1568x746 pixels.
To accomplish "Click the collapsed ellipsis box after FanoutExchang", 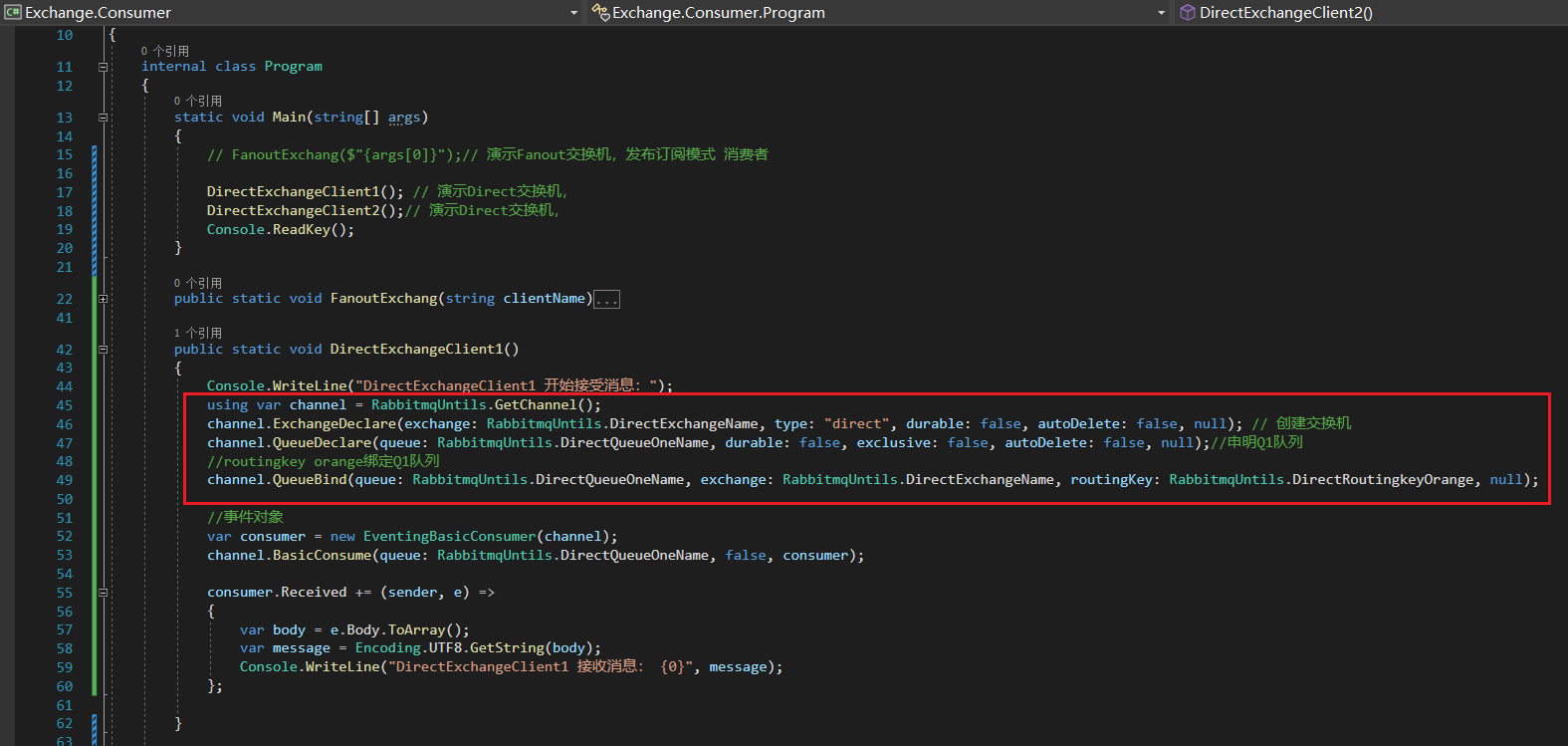I will [606, 299].
